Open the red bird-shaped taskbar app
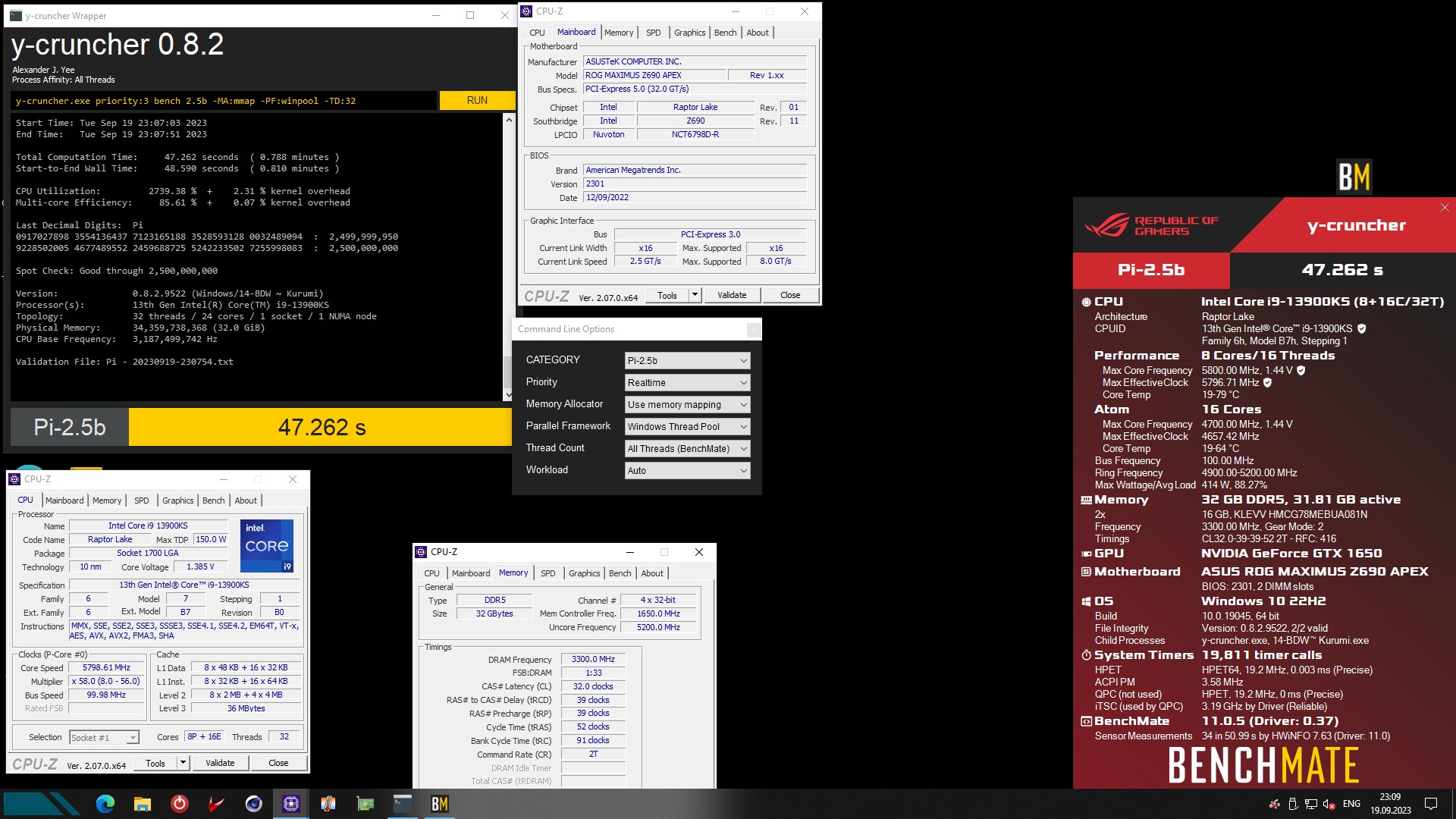The image size is (1456, 819). click(x=217, y=804)
